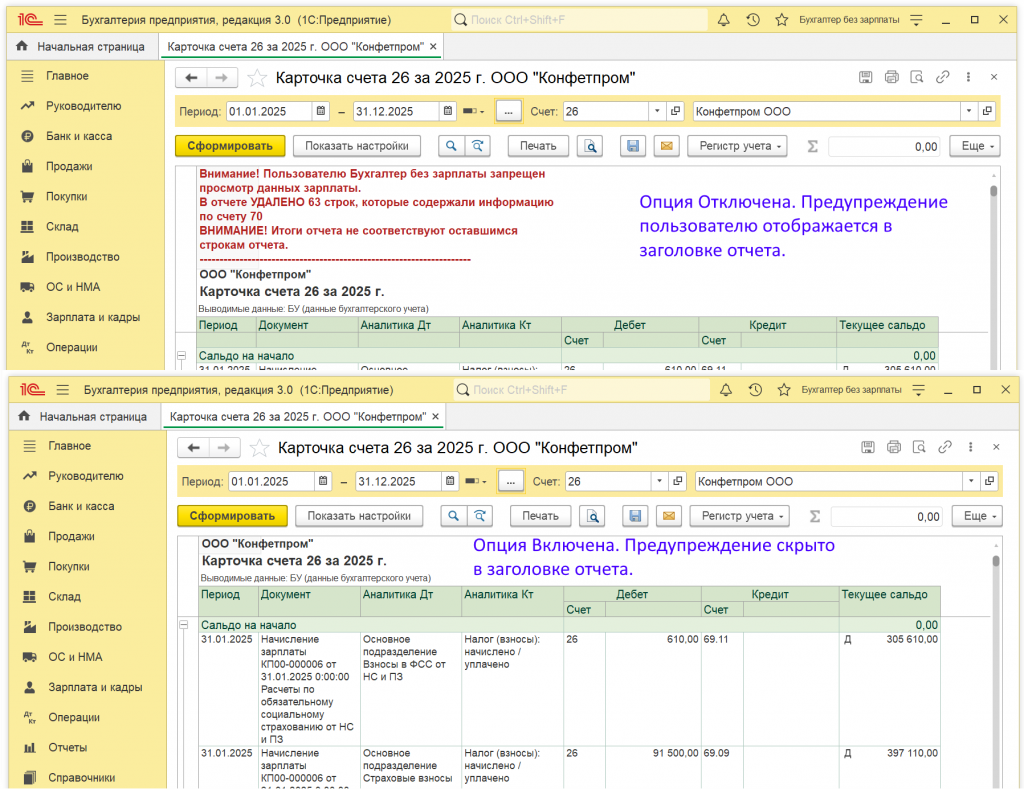The image size is (1024, 789).
Task: Open the history clock icon in the lower window
Action: [x=755, y=389]
